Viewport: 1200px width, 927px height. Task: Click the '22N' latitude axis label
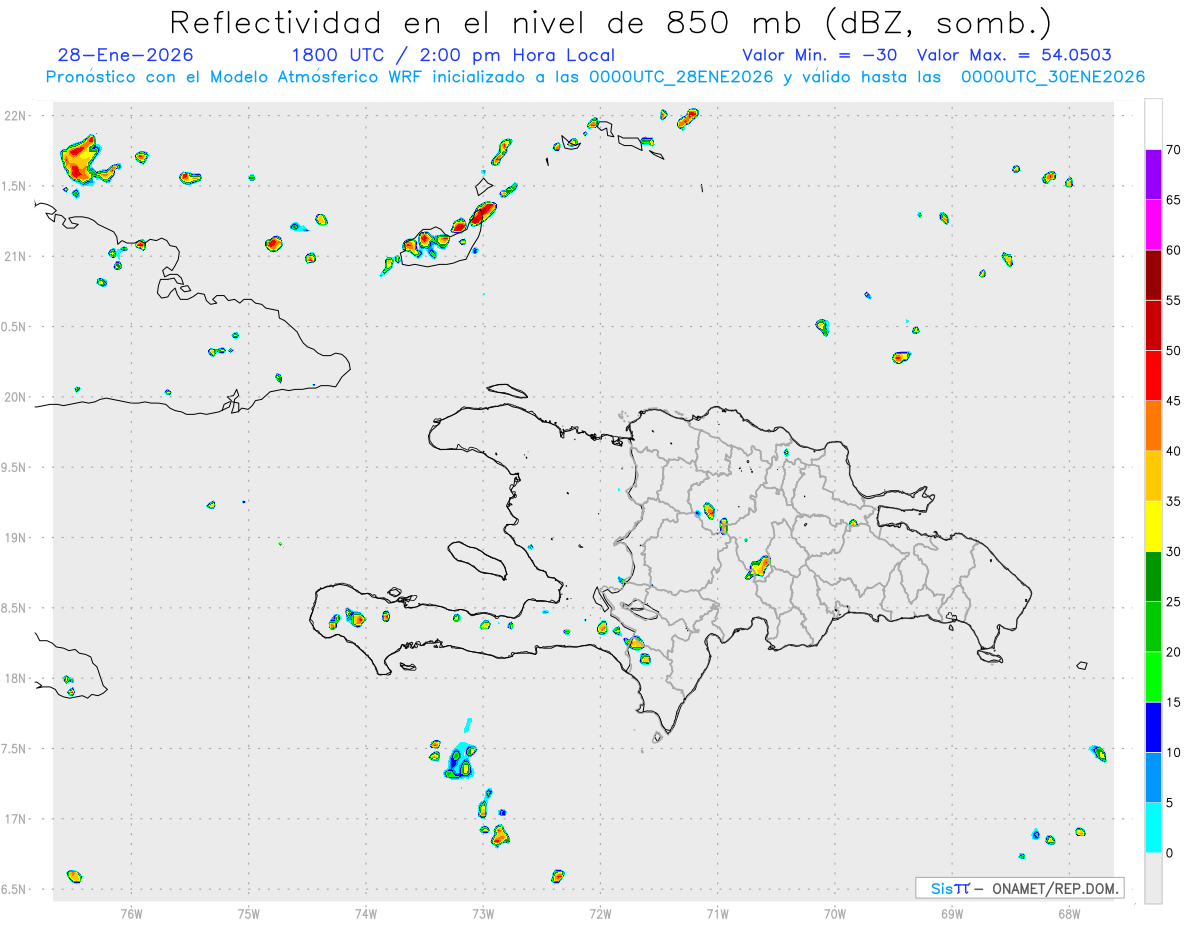coord(16,116)
